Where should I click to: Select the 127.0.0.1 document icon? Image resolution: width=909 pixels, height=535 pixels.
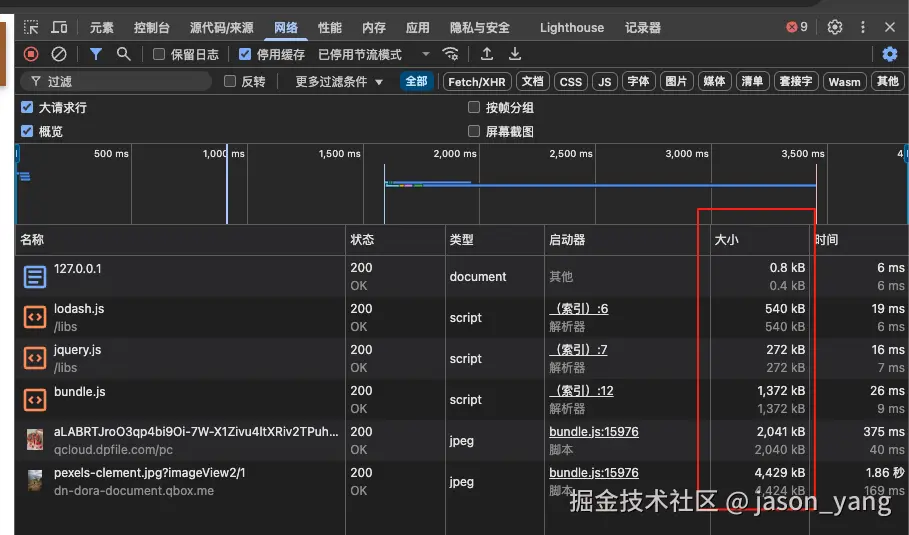click(x=35, y=276)
